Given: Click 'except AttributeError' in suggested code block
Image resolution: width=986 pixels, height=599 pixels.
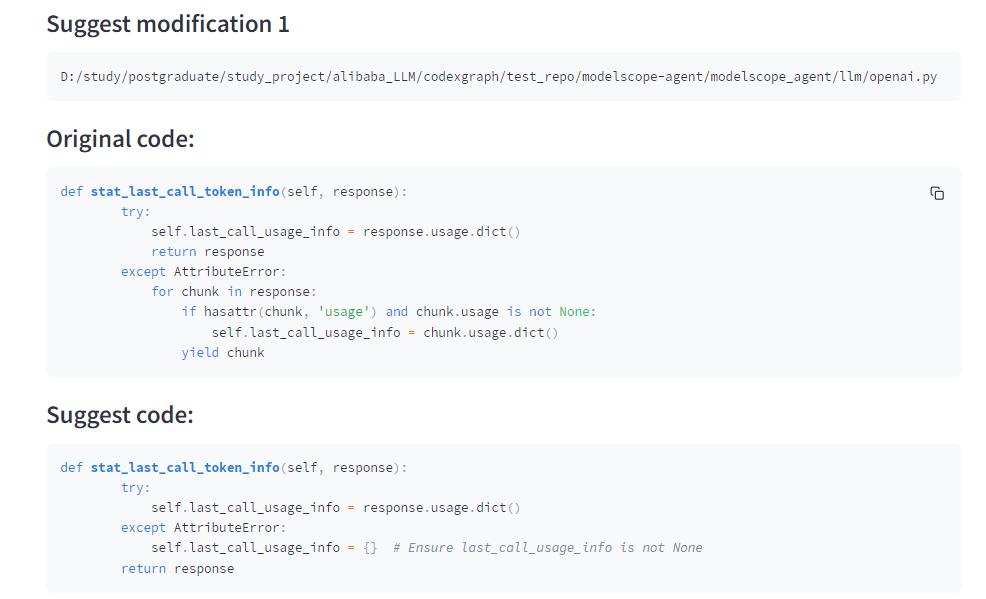Looking at the screenshot, I should (203, 527).
